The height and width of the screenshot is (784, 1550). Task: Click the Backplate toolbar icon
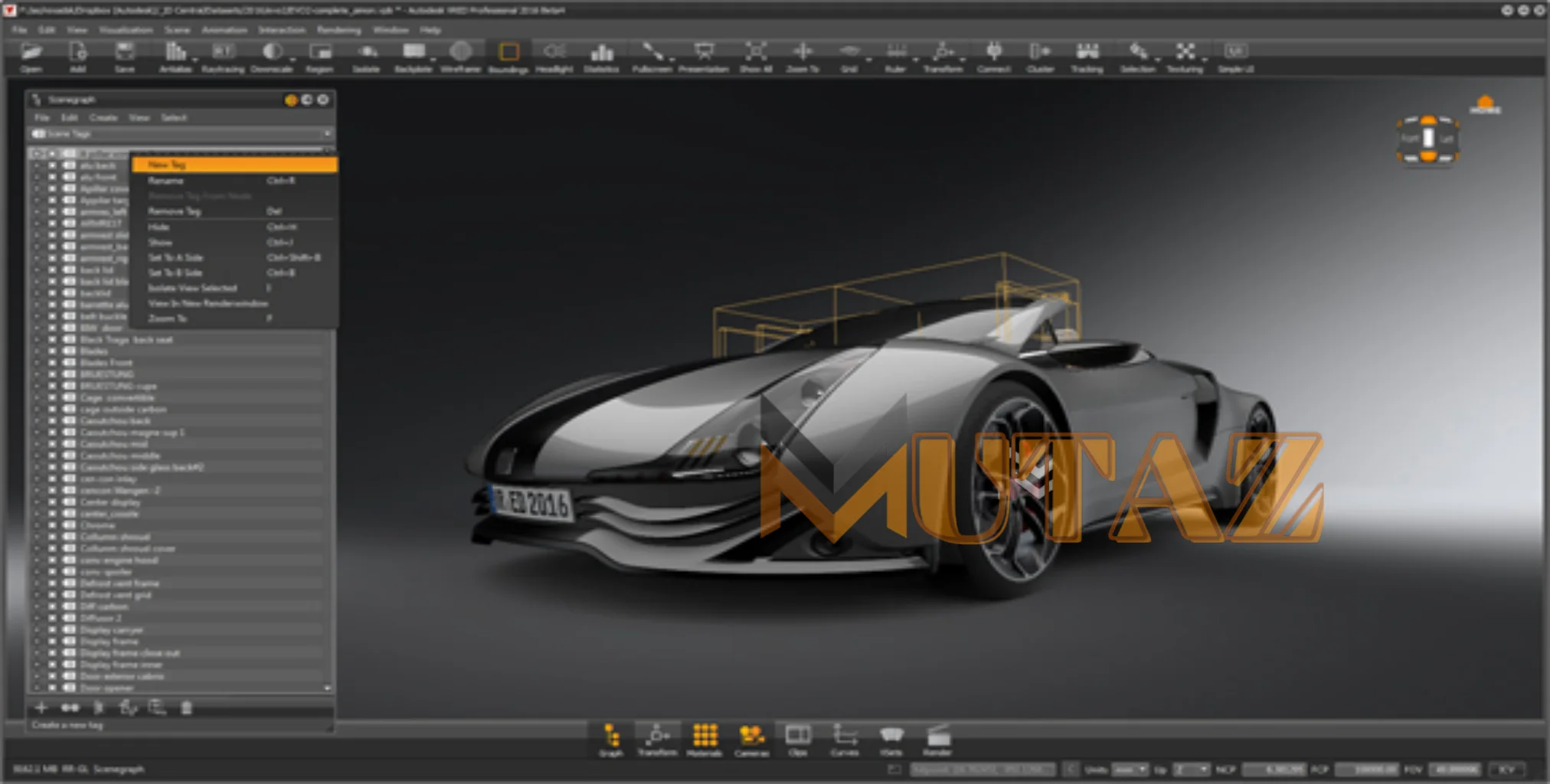pos(414,52)
